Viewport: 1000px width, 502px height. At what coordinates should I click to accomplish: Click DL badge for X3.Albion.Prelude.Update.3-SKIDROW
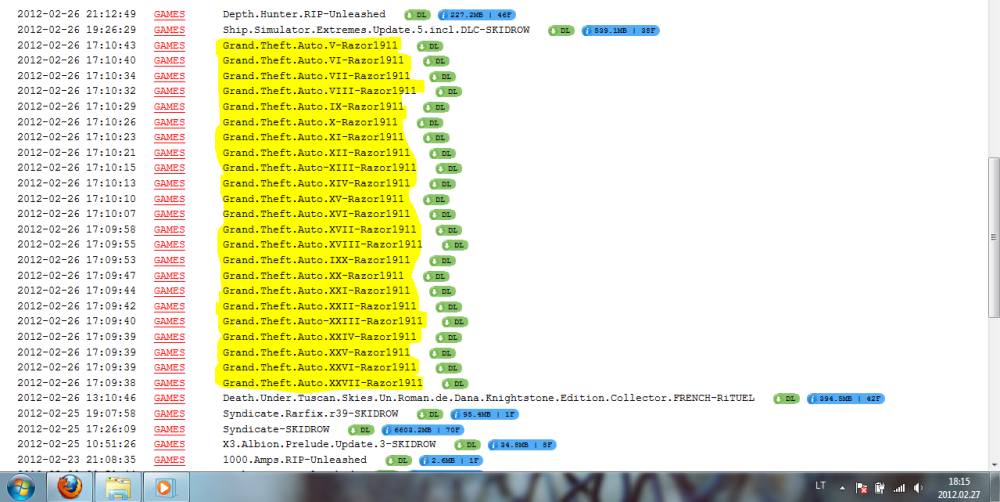[467, 445]
